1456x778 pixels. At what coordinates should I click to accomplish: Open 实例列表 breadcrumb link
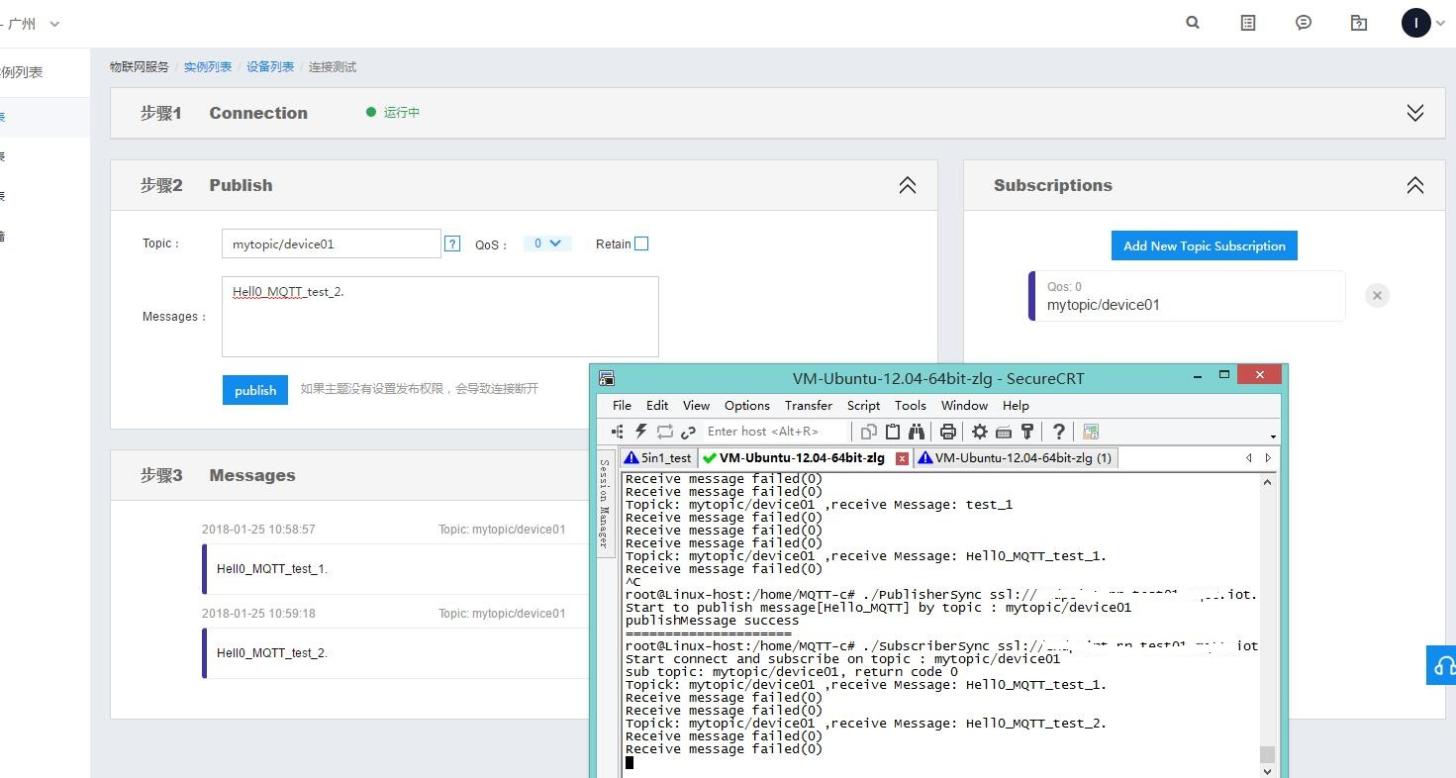[208, 67]
